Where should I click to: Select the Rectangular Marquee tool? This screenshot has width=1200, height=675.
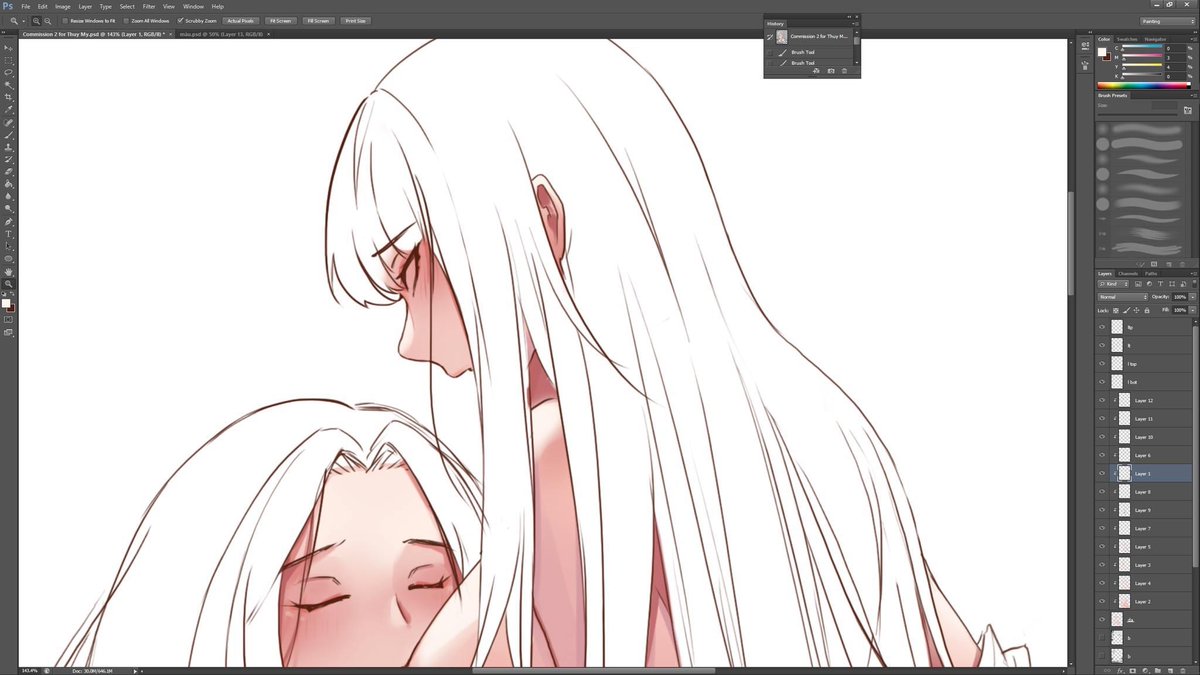click(9, 60)
